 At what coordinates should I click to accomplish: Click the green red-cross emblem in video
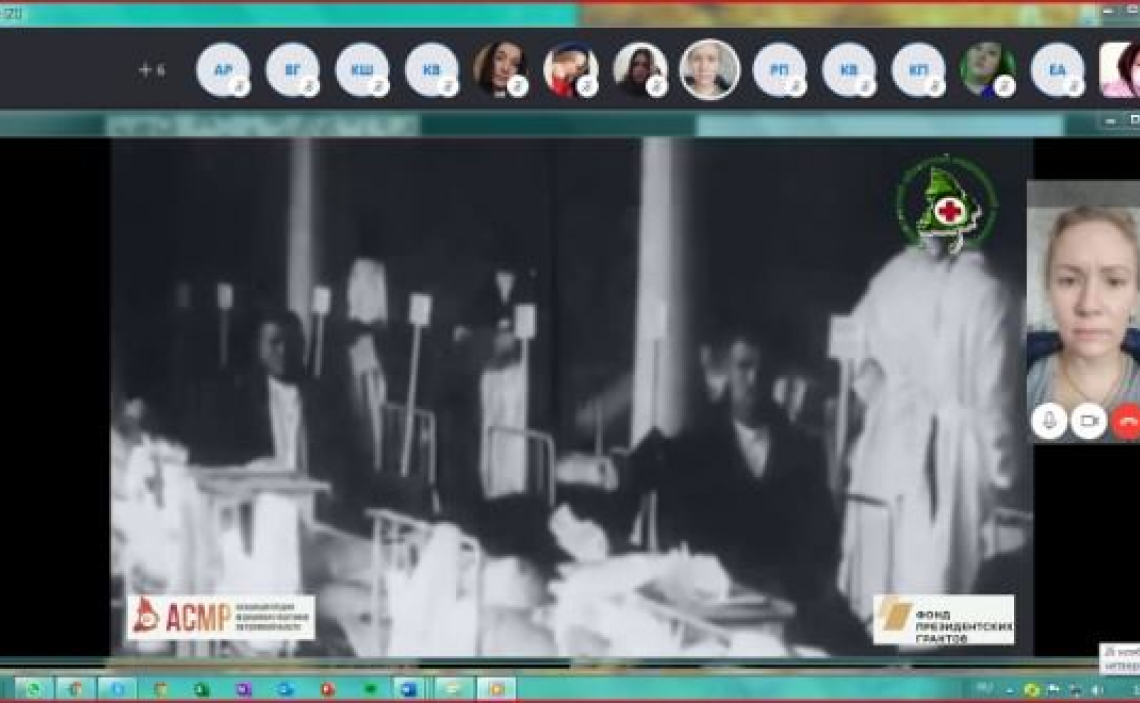(945, 207)
